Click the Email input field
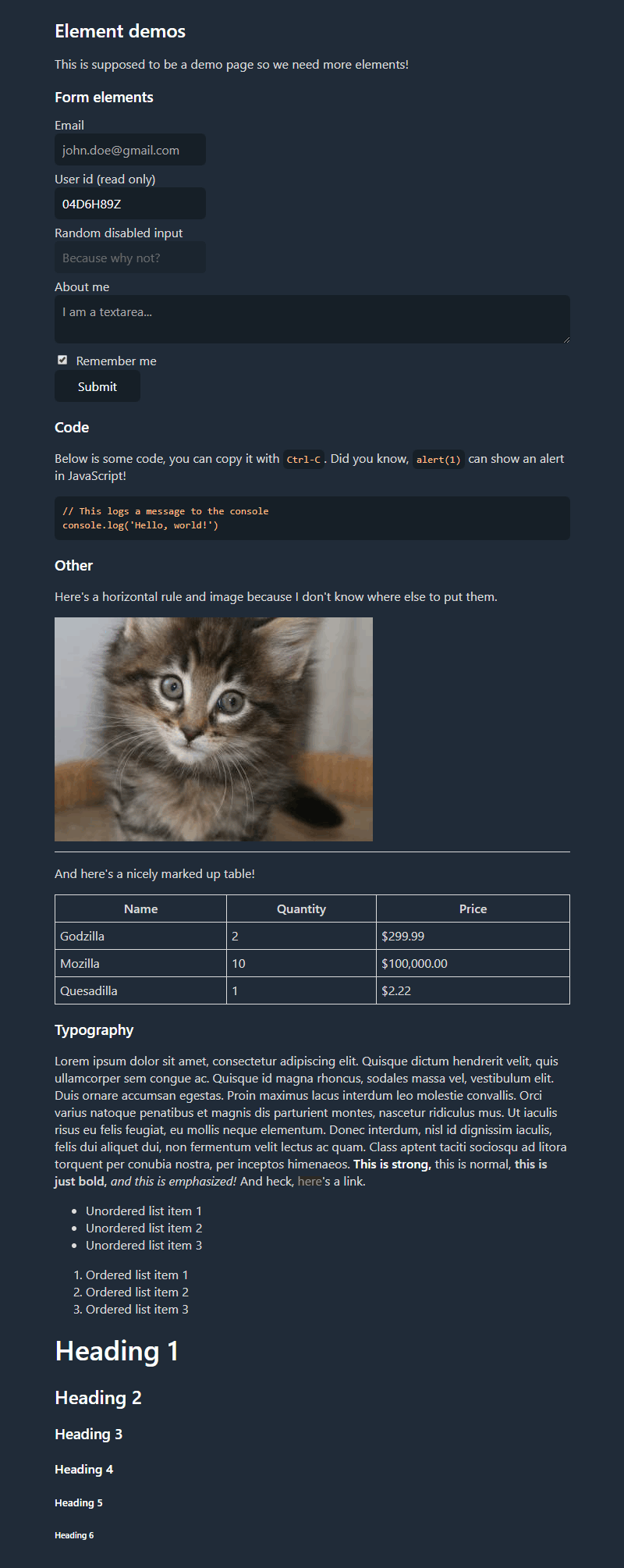Image resolution: width=624 pixels, height=1568 pixels. [130, 150]
